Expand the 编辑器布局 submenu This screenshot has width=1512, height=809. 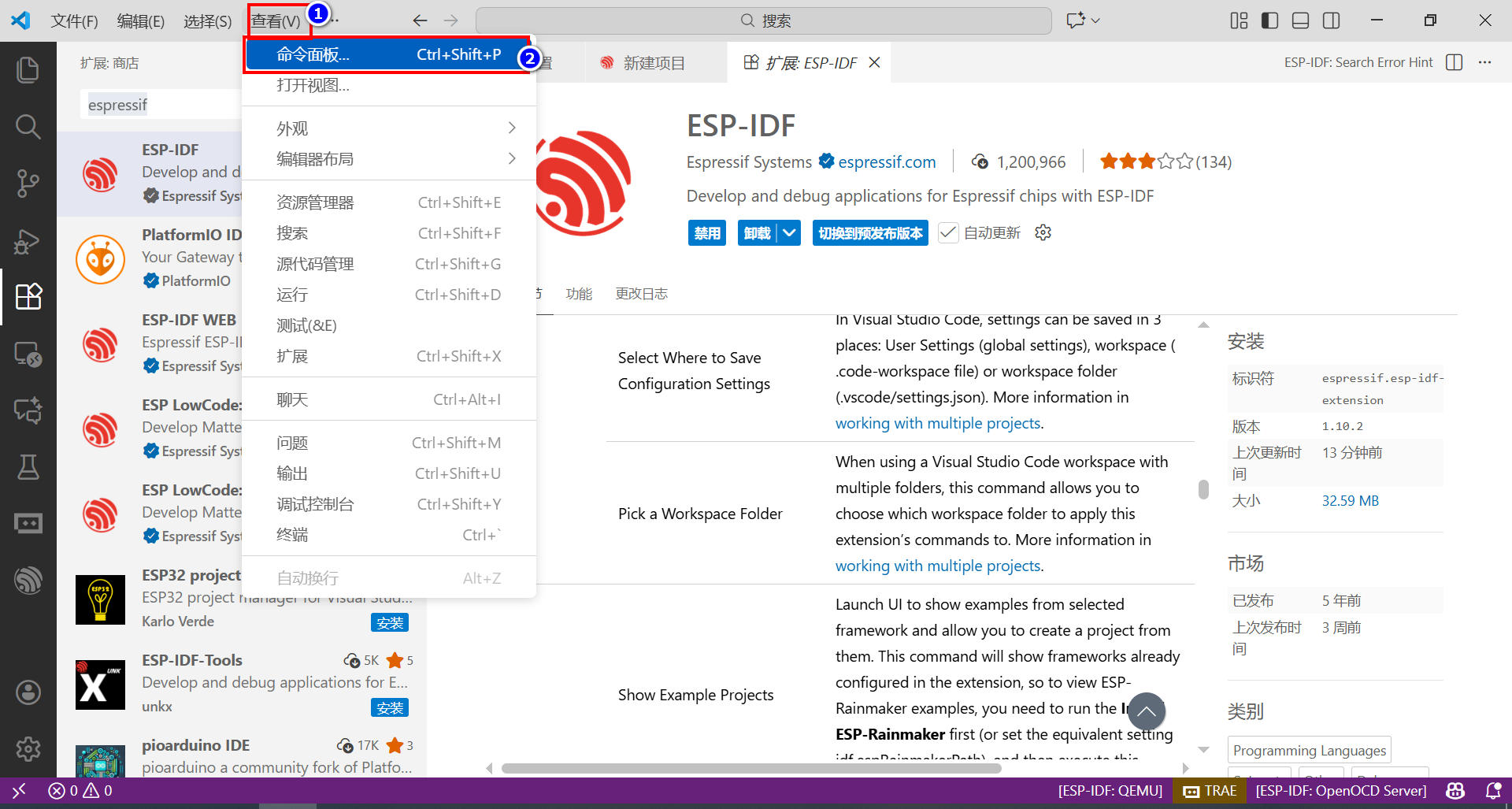pyautogui.click(x=389, y=158)
